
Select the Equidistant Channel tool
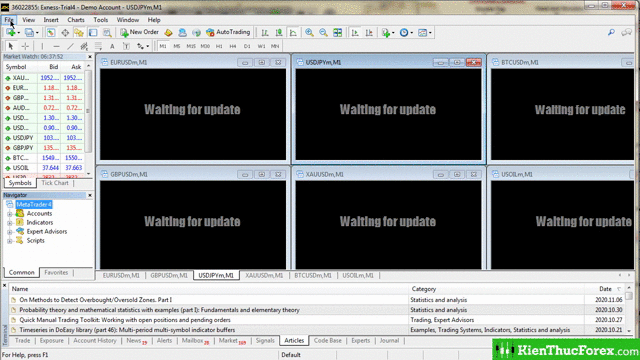84,46
